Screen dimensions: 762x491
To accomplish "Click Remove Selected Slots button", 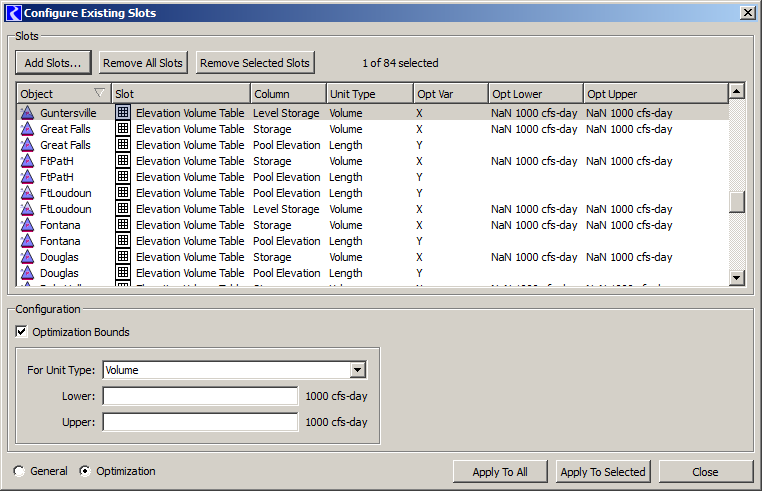I will coord(255,63).
